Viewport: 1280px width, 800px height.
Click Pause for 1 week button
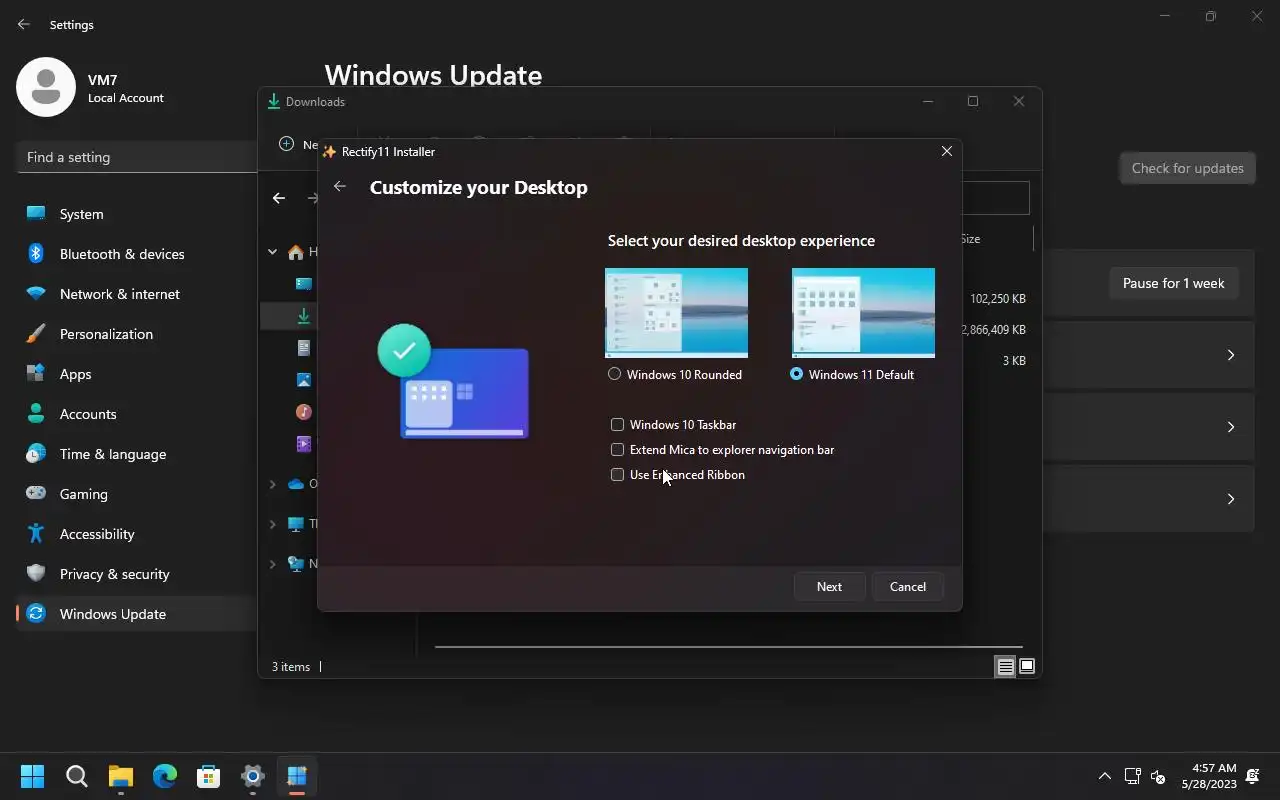tap(1173, 283)
